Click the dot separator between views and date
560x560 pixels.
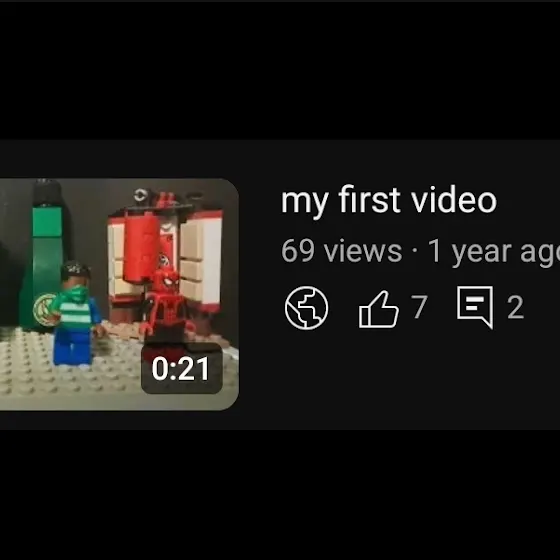coord(414,250)
